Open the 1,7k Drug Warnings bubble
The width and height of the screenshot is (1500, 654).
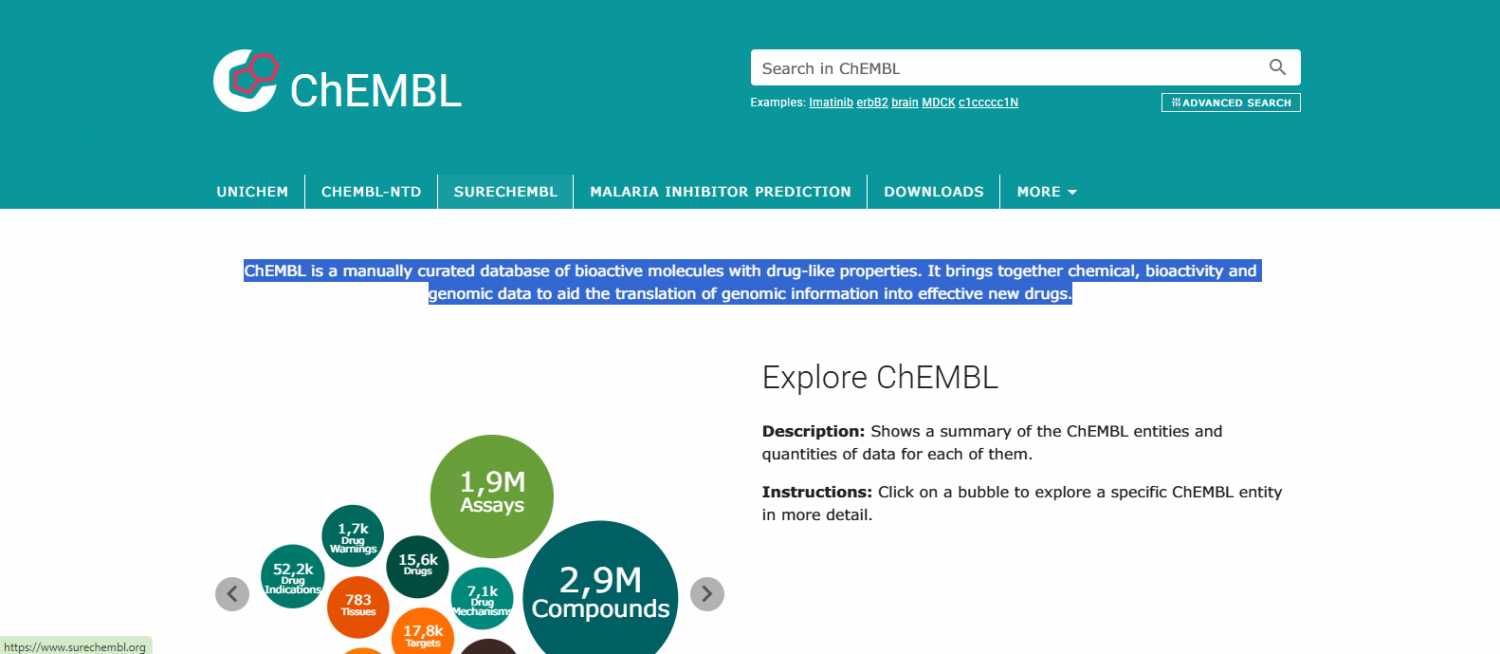352,537
